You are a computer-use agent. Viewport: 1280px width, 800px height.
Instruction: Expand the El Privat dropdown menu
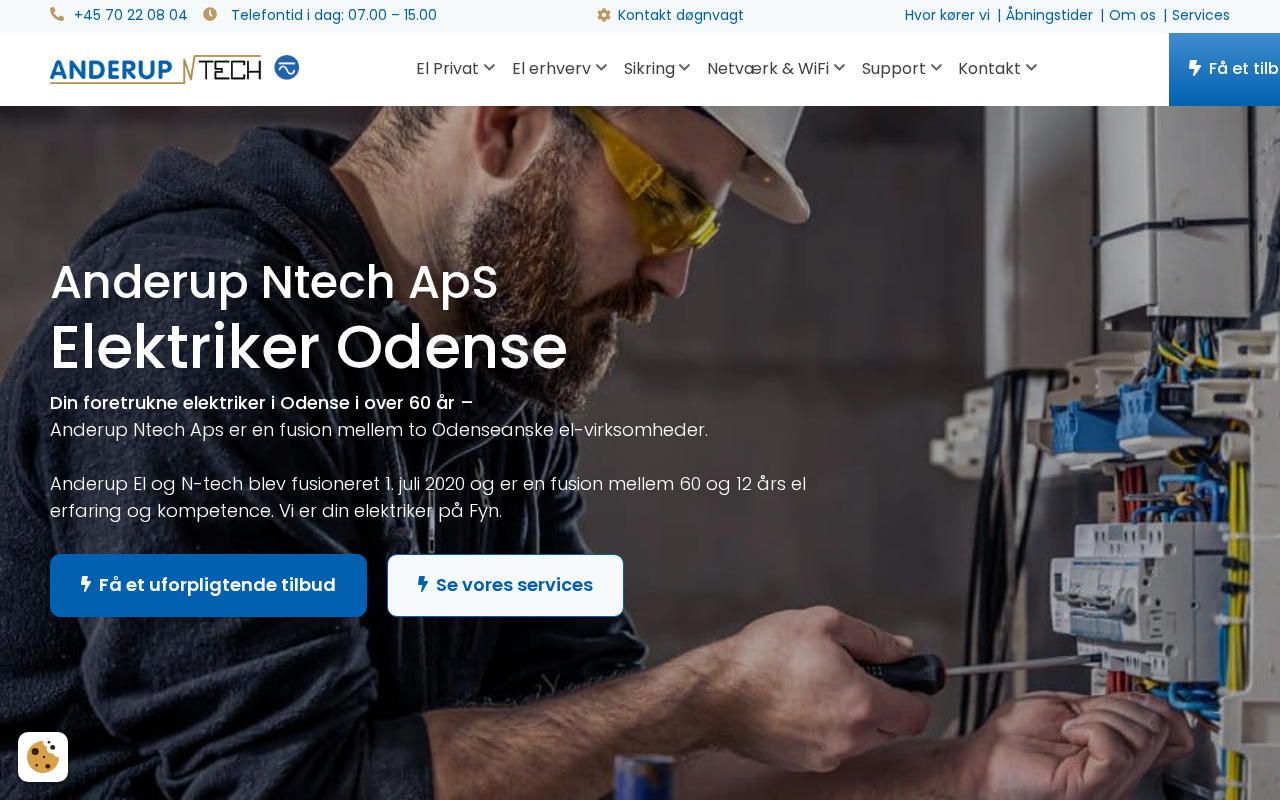[x=455, y=68]
